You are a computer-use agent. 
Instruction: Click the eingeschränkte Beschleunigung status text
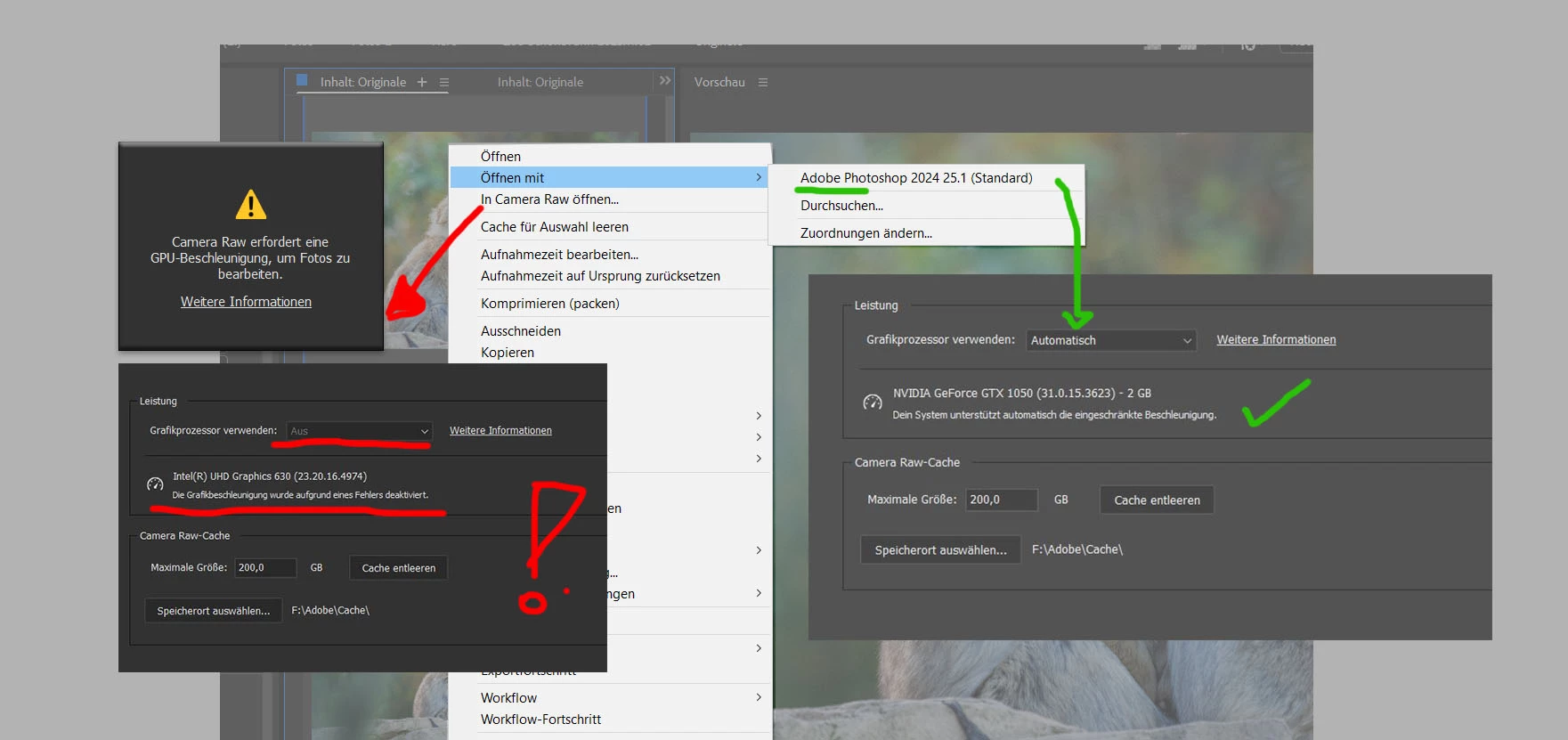tap(1054, 415)
